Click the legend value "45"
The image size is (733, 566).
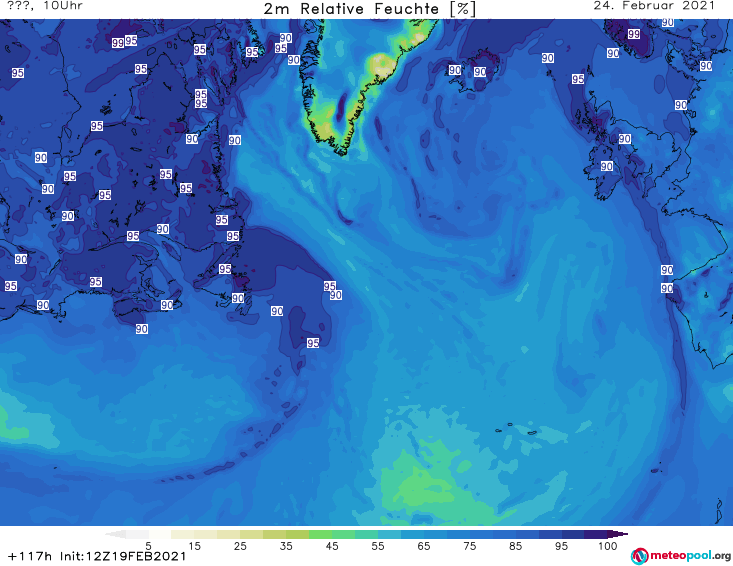pos(332,546)
